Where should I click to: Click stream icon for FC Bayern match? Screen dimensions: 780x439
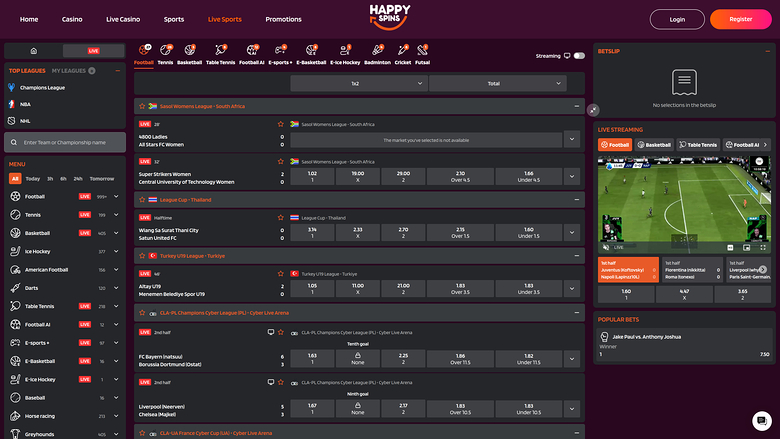271,332
